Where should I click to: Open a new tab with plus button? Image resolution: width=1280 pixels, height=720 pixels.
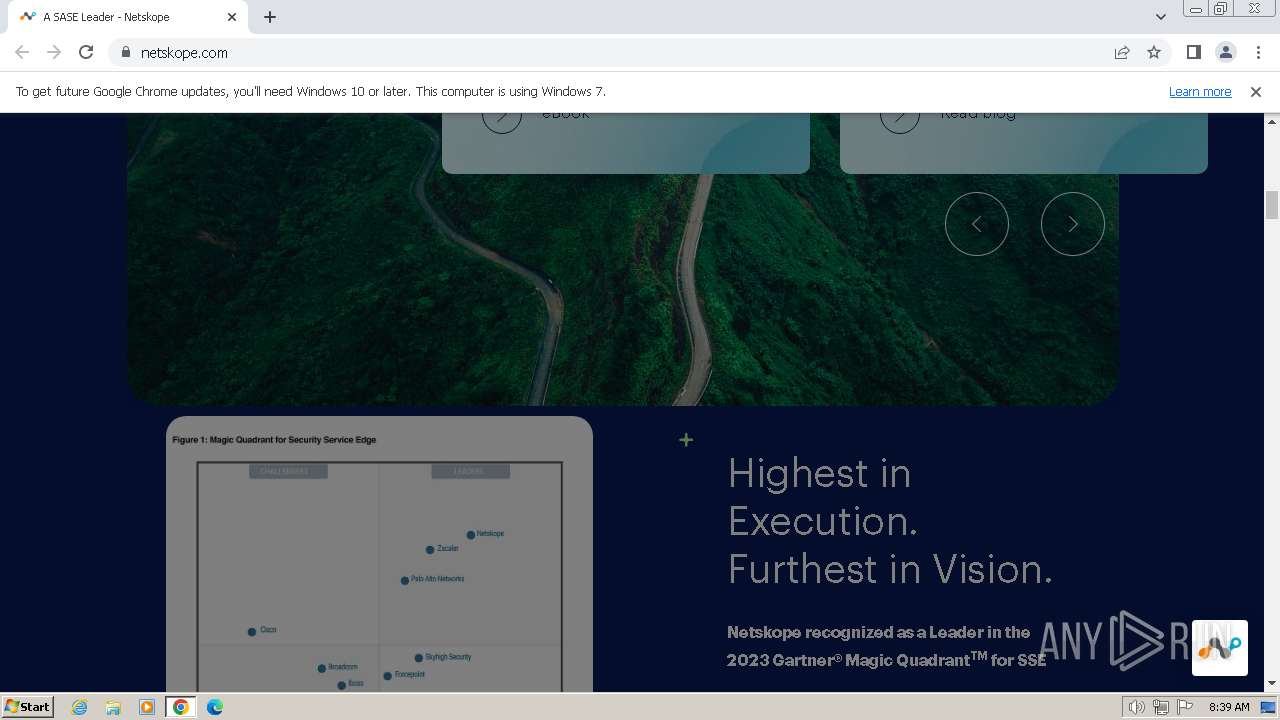270,17
